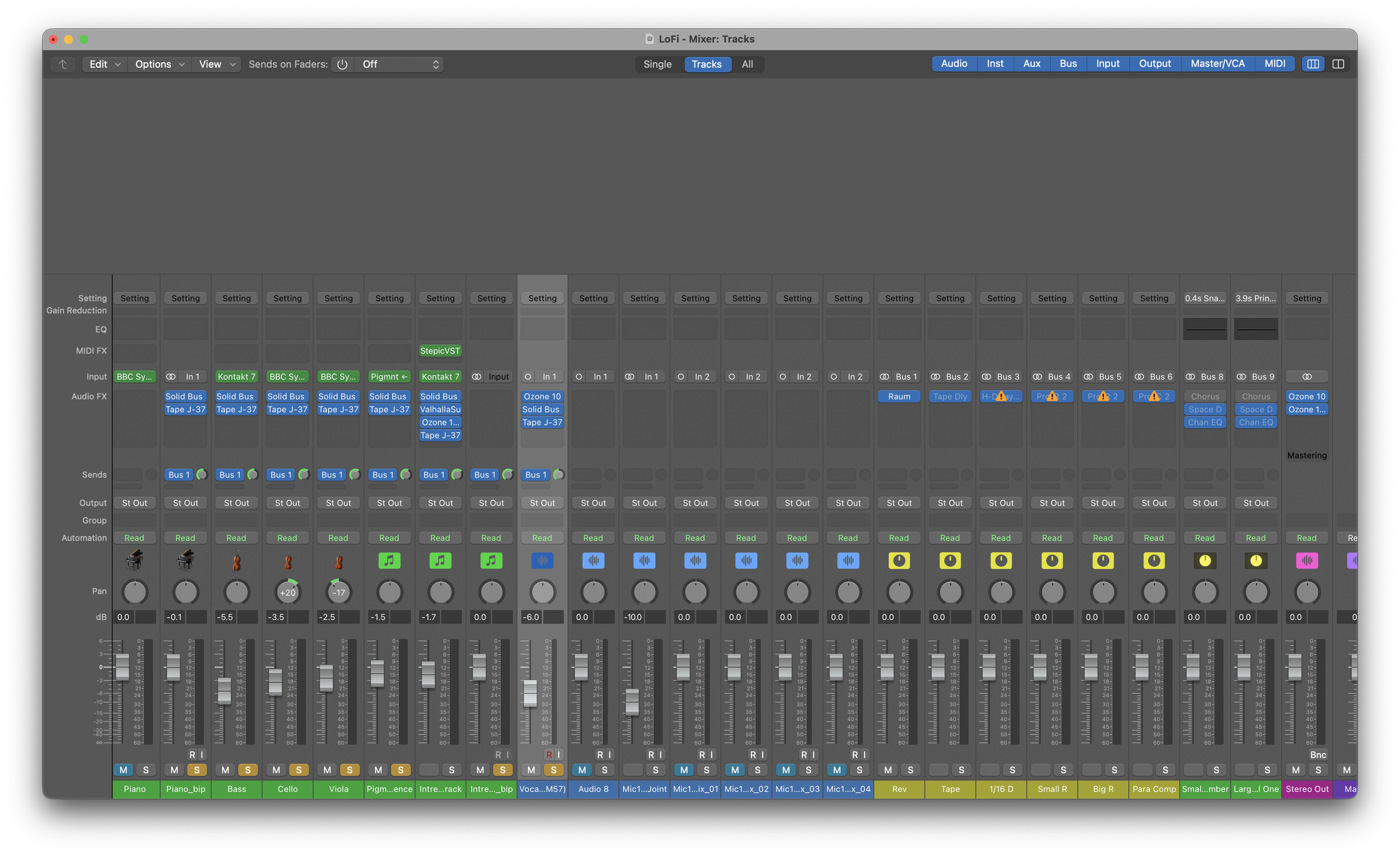Click the green music note icon on Intre...rack channel

click(440, 560)
